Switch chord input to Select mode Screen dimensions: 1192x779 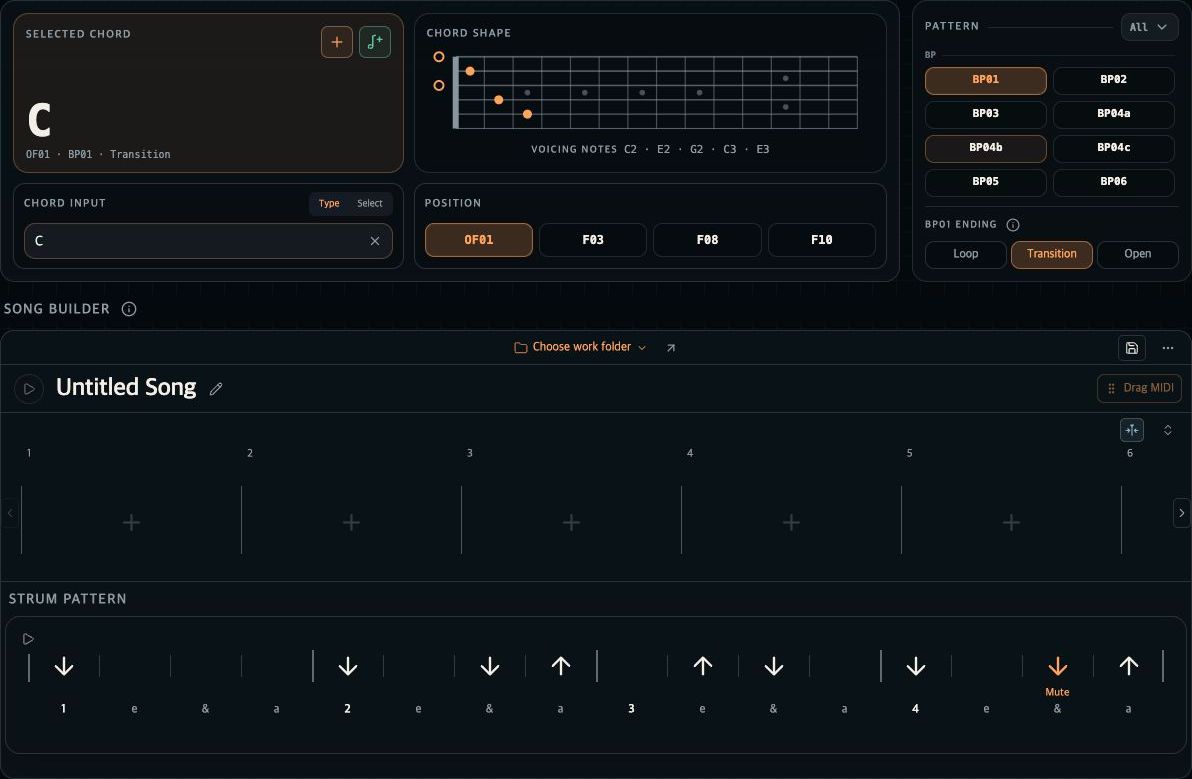(x=370, y=204)
